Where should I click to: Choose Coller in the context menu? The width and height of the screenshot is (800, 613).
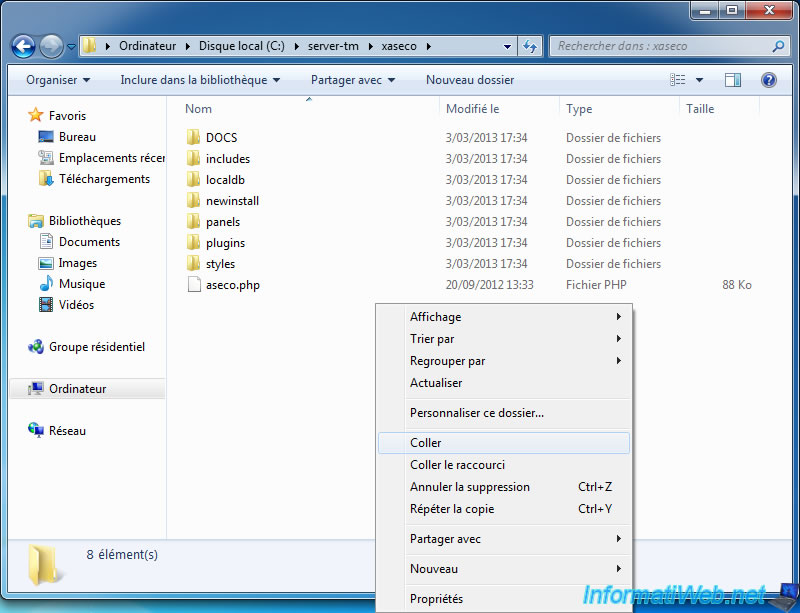pyautogui.click(x=504, y=443)
